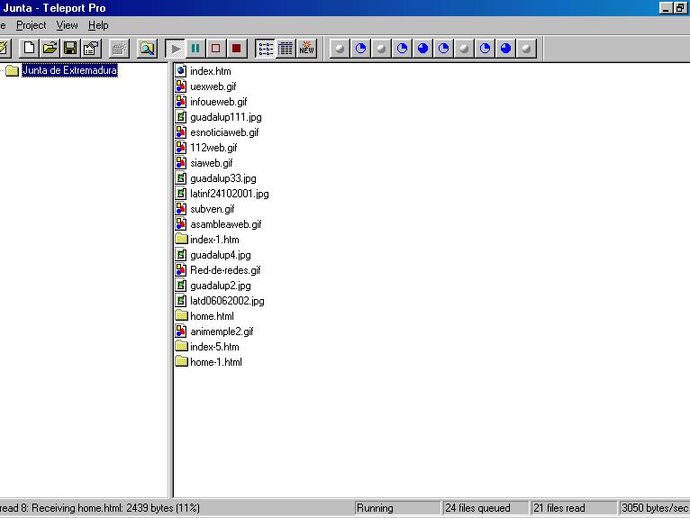
Task: Click the thread 9 status indicator
Action: click(505, 48)
